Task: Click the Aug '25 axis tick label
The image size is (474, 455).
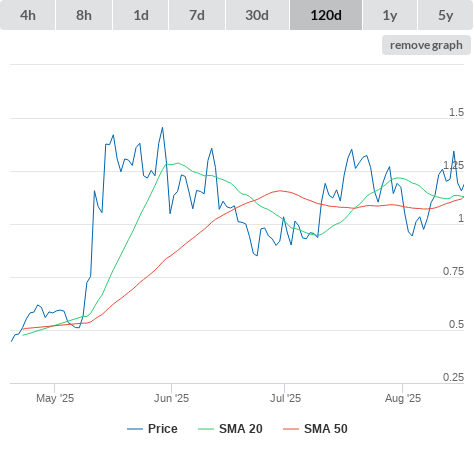Action: (403, 398)
